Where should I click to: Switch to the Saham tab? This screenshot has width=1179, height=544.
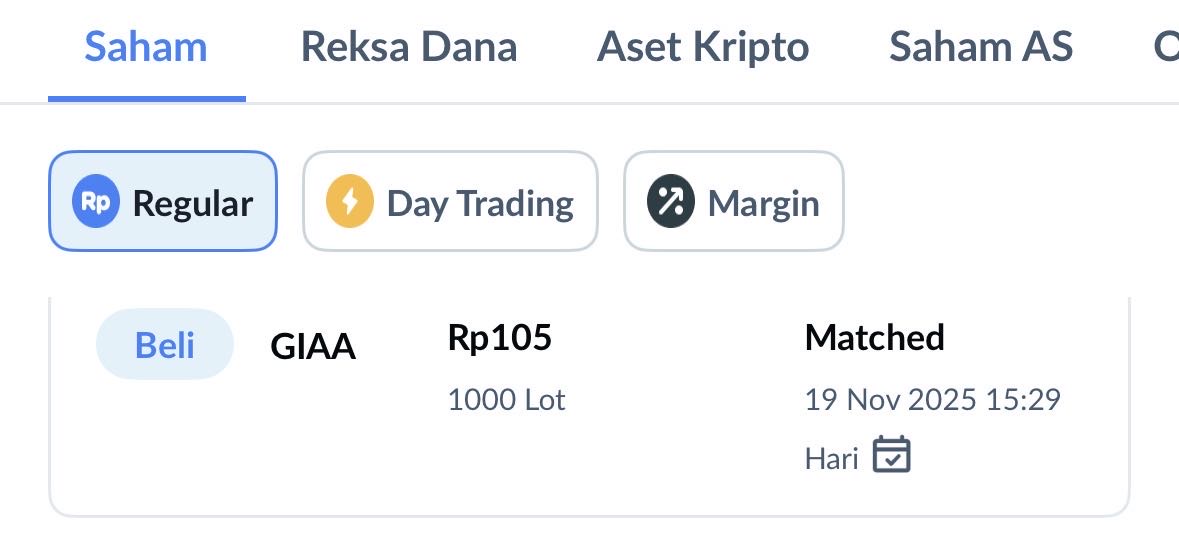click(146, 47)
